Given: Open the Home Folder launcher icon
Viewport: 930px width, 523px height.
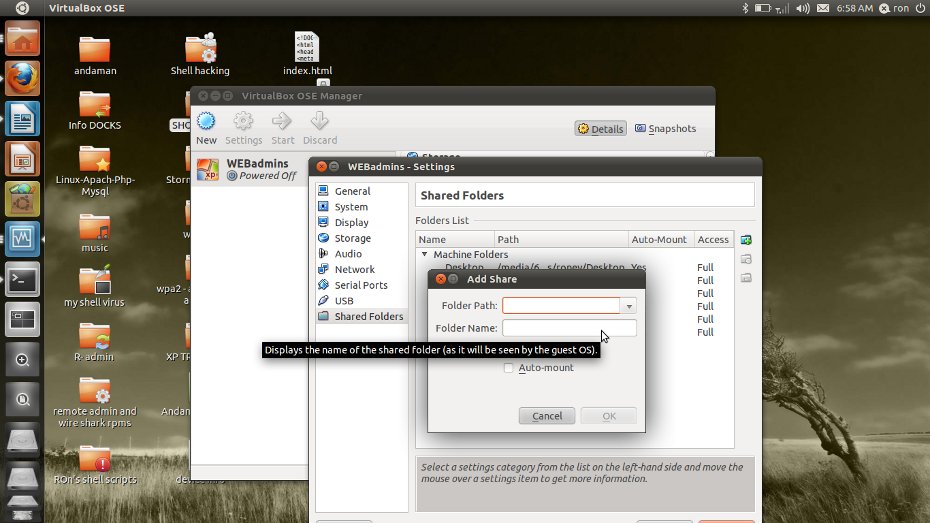Looking at the screenshot, I should (x=23, y=39).
